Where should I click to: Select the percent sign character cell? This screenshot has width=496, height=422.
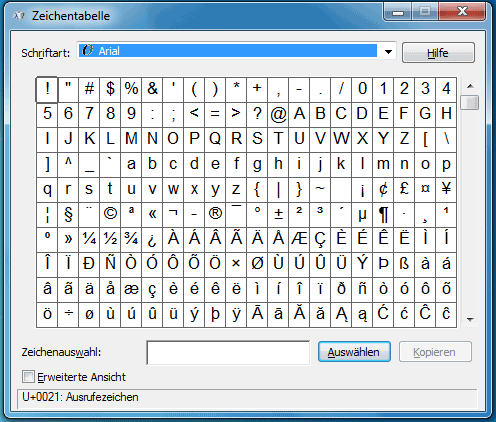131,90
